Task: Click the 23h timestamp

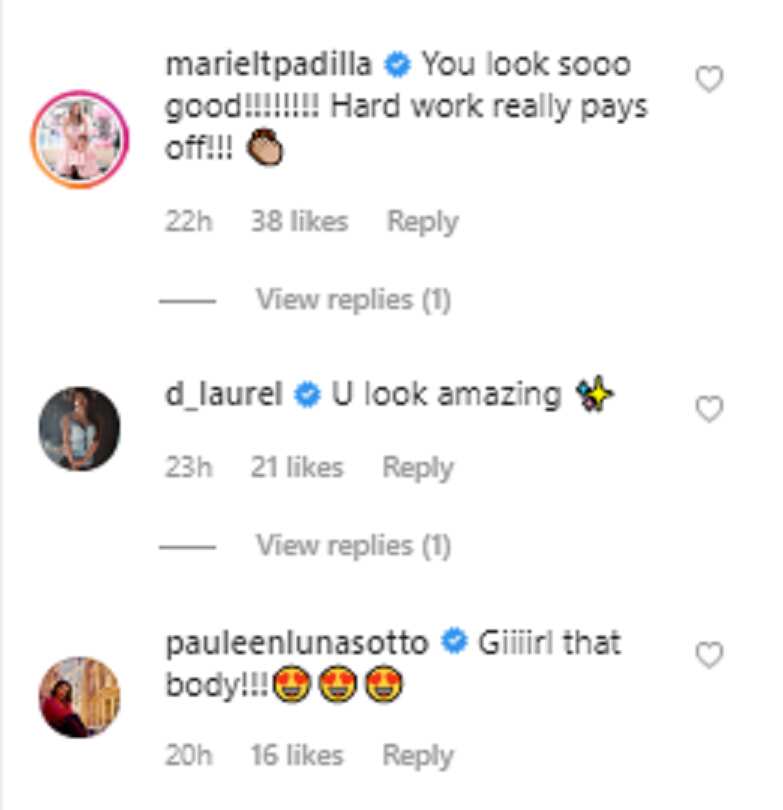Action: coord(189,468)
